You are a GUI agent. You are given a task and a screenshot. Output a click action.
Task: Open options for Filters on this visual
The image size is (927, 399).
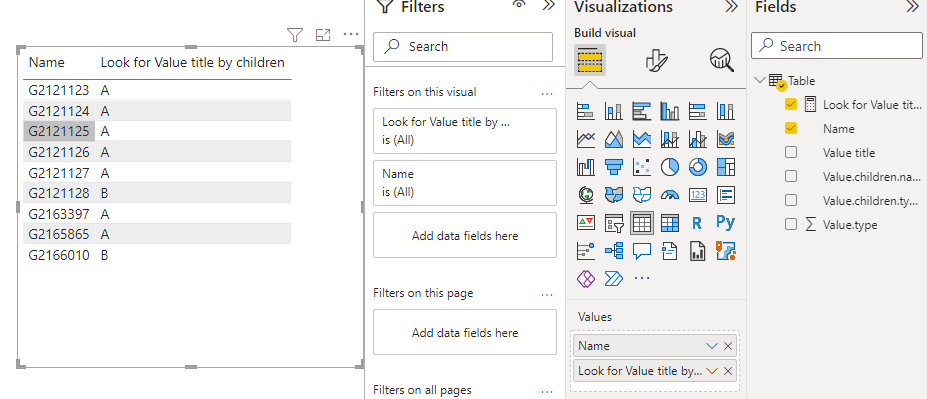pos(547,93)
